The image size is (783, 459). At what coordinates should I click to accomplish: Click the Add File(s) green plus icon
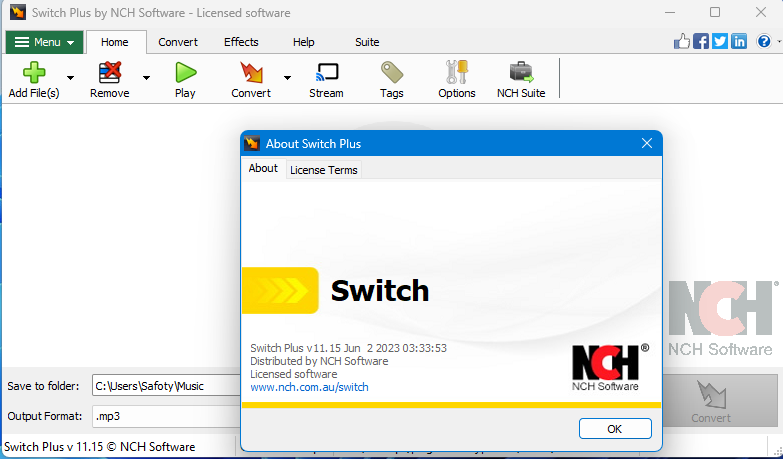(x=34, y=72)
